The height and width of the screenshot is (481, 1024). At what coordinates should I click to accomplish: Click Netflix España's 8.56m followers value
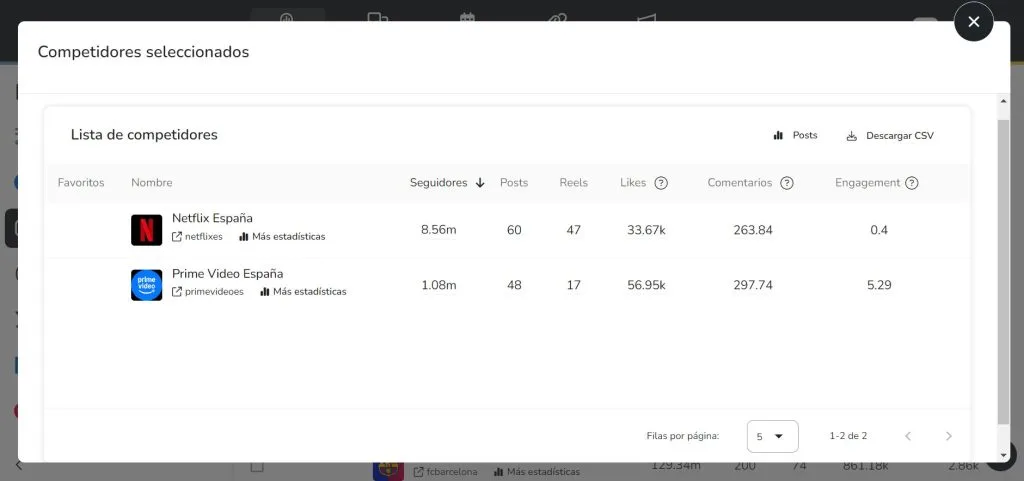tap(438, 230)
